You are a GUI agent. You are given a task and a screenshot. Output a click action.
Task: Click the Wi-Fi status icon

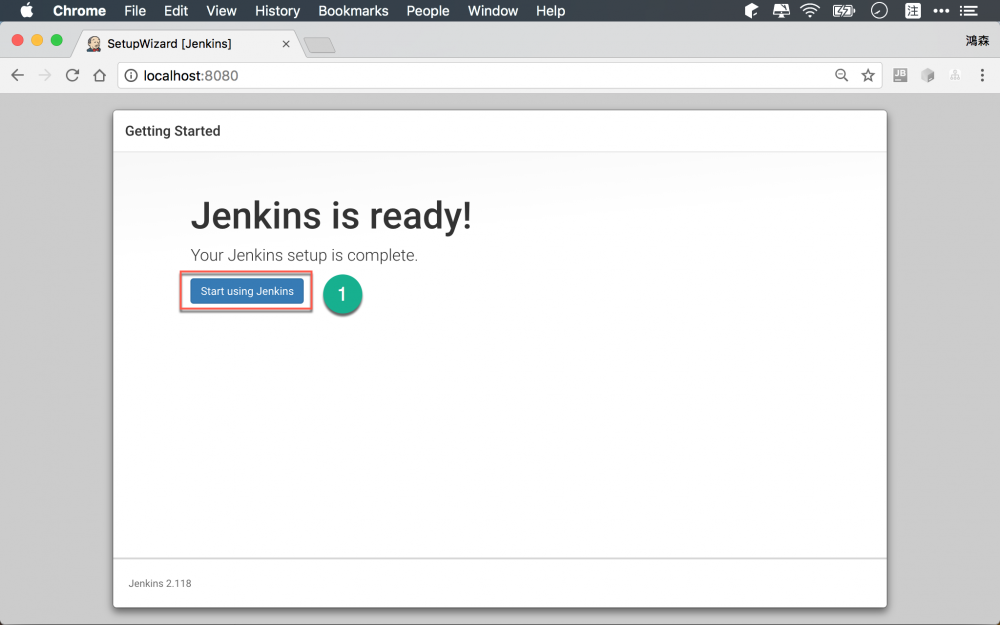810,11
